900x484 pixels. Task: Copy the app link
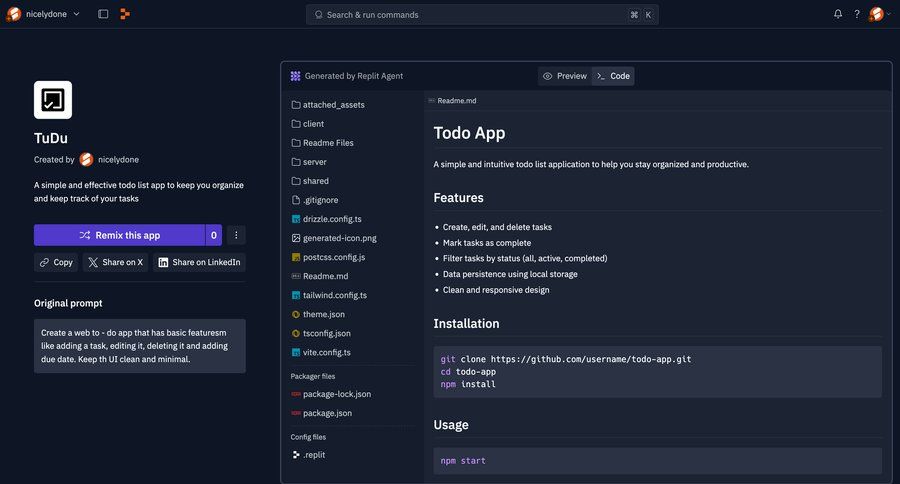pos(56,262)
